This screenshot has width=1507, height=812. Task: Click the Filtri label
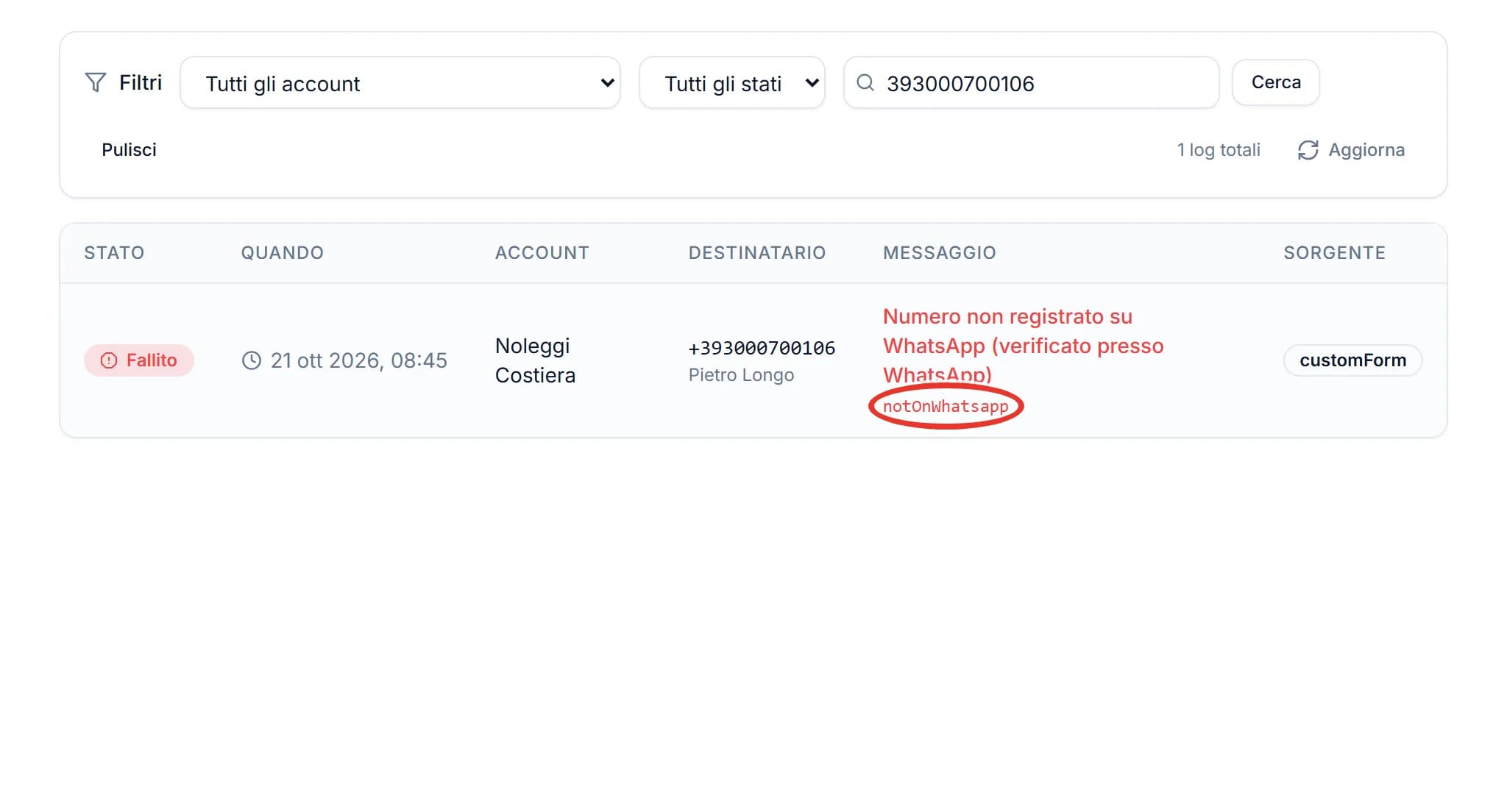click(x=141, y=82)
